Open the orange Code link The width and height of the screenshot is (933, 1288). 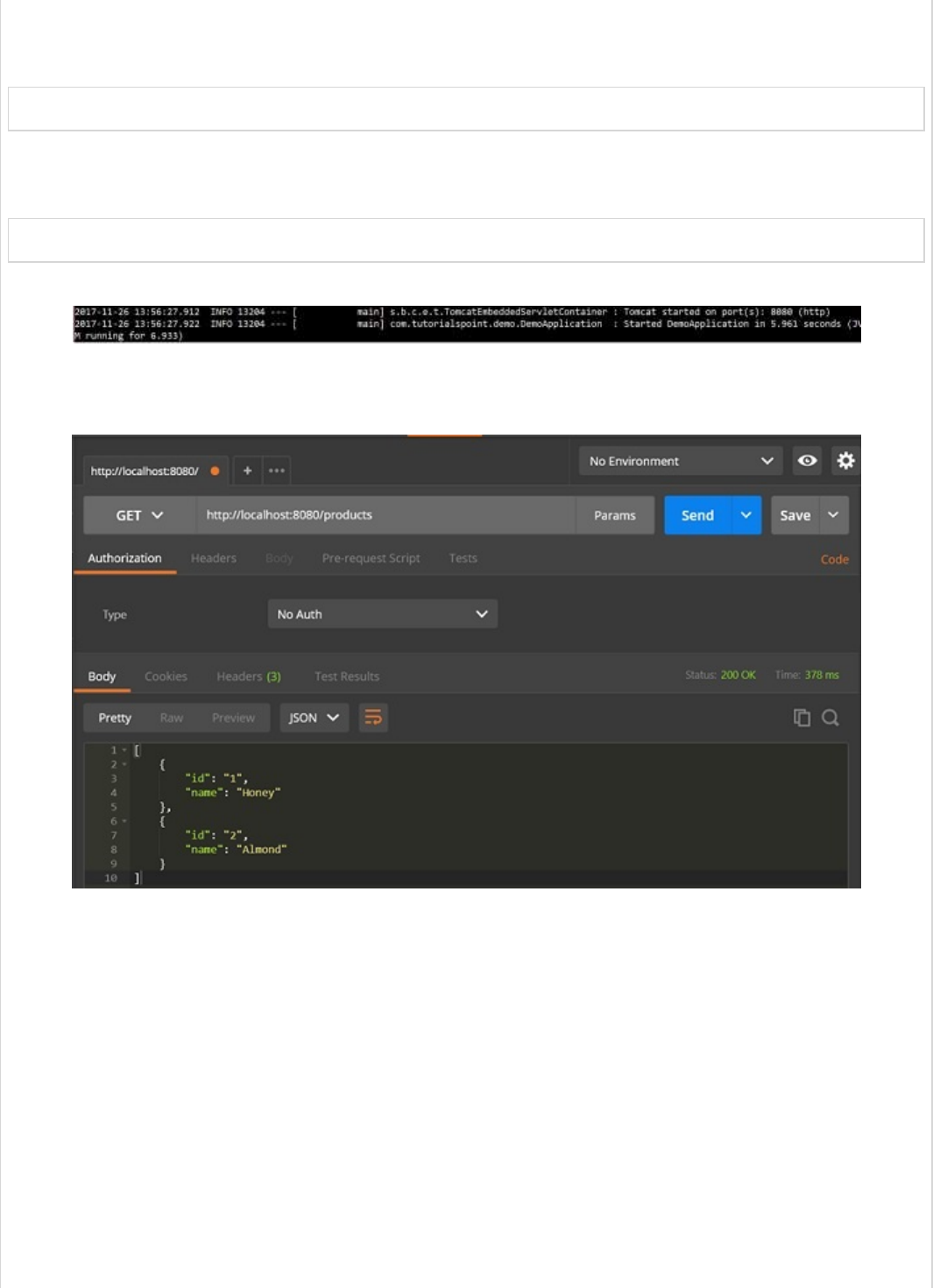tap(835, 559)
